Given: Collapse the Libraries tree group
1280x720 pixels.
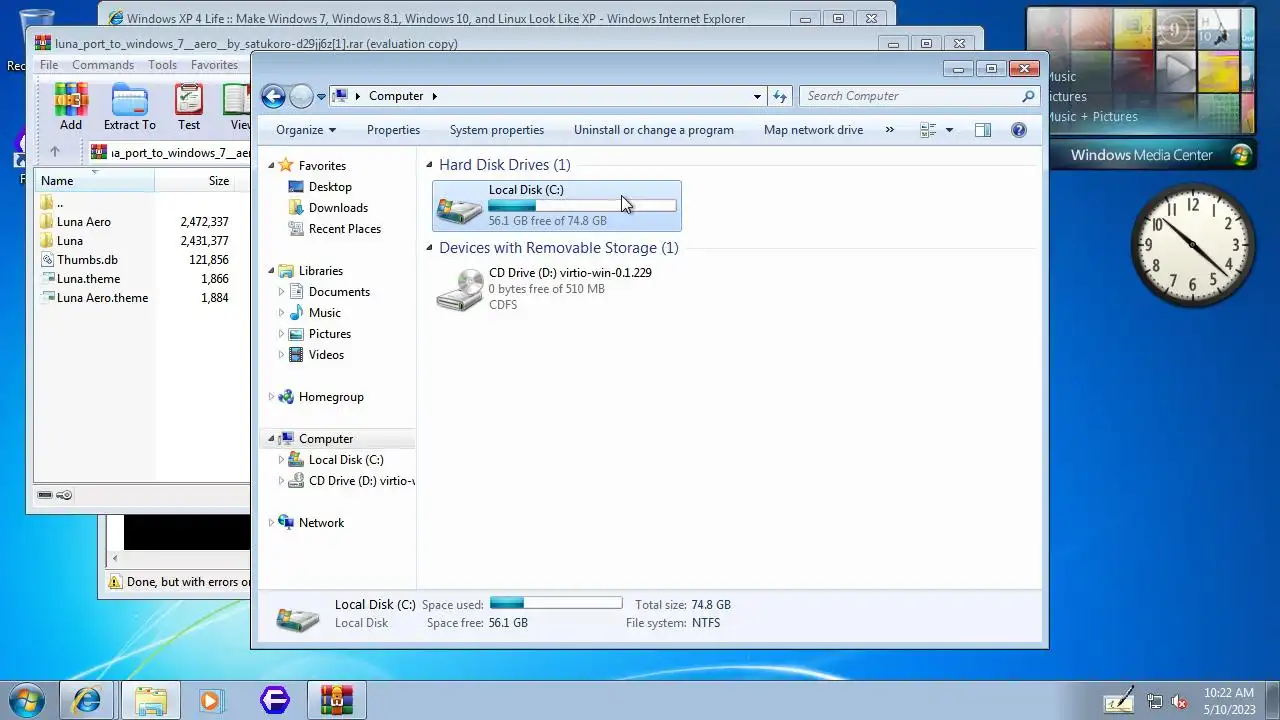Looking at the screenshot, I should tap(271, 271).
